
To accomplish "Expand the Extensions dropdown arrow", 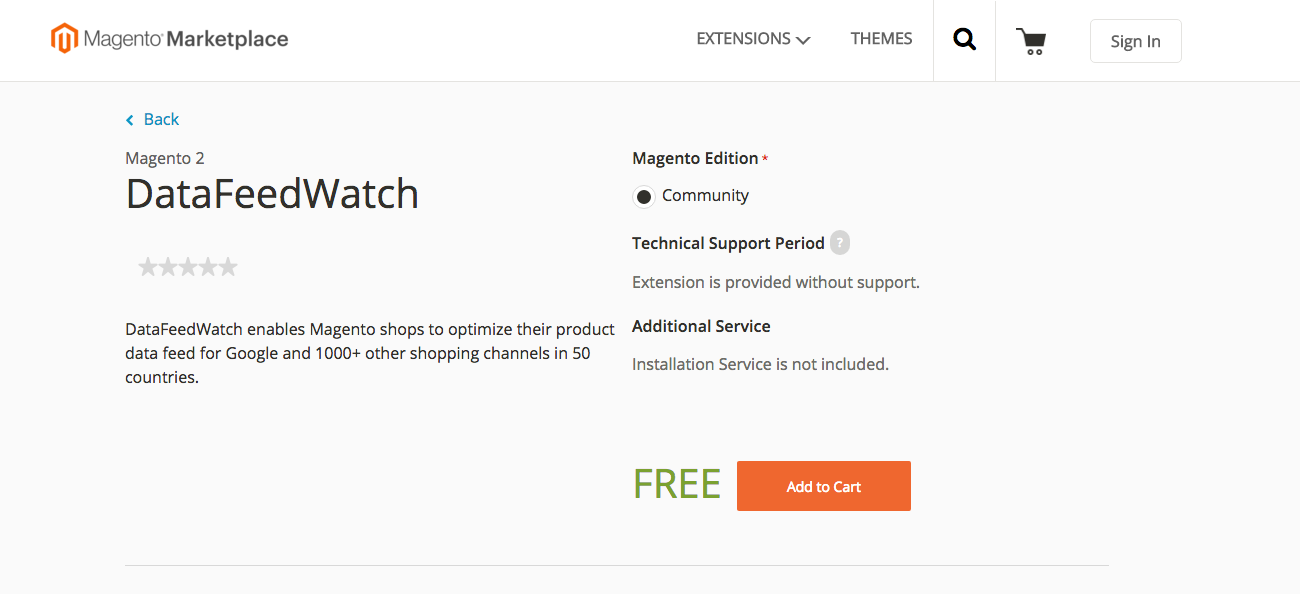I will 803,40.
